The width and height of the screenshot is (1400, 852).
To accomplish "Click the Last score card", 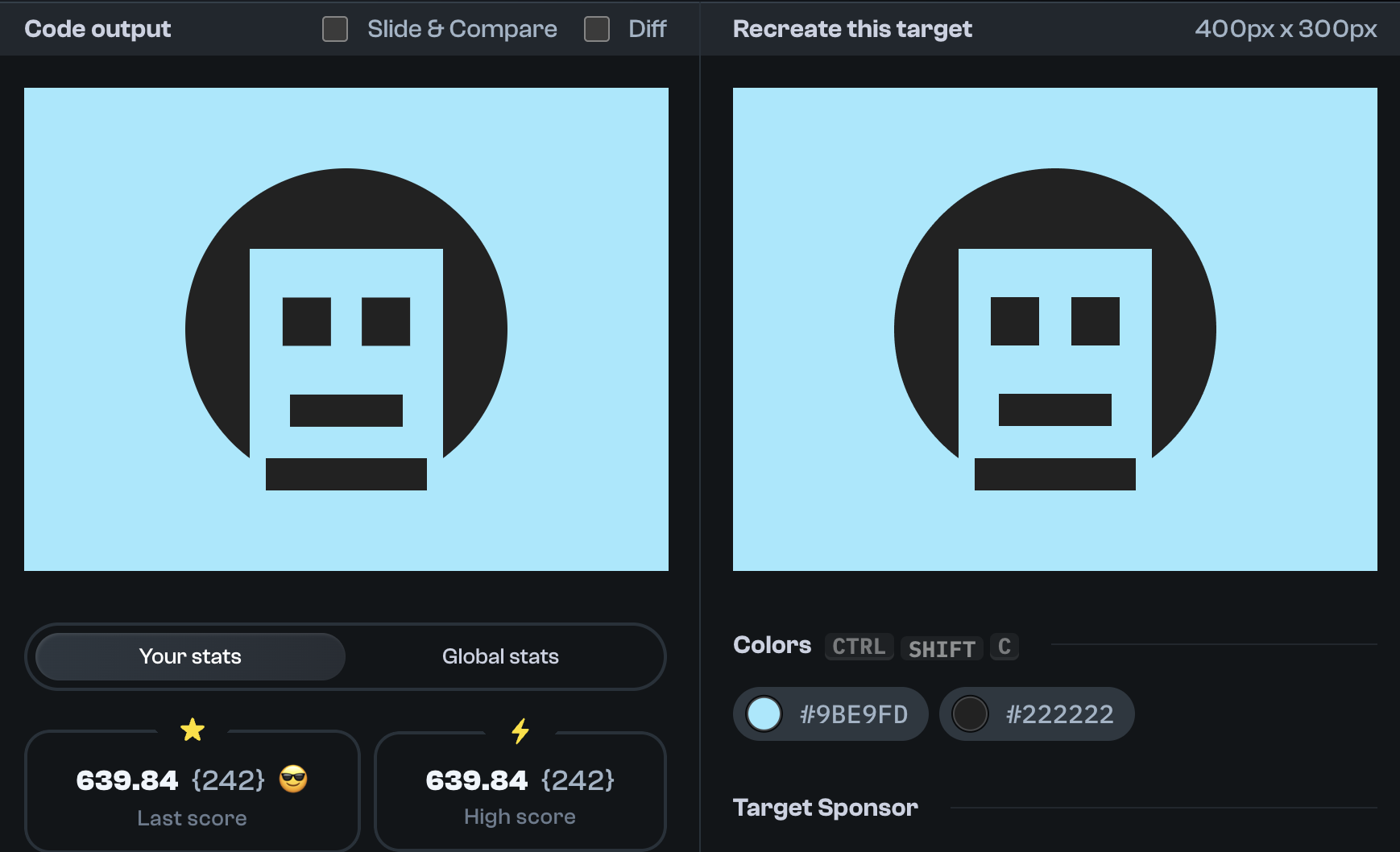I will coord(193,791).
